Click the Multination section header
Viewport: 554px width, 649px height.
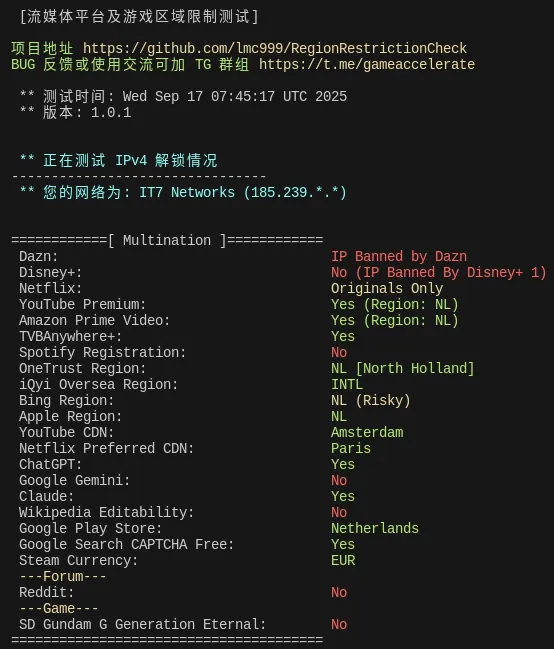[167, 240]
